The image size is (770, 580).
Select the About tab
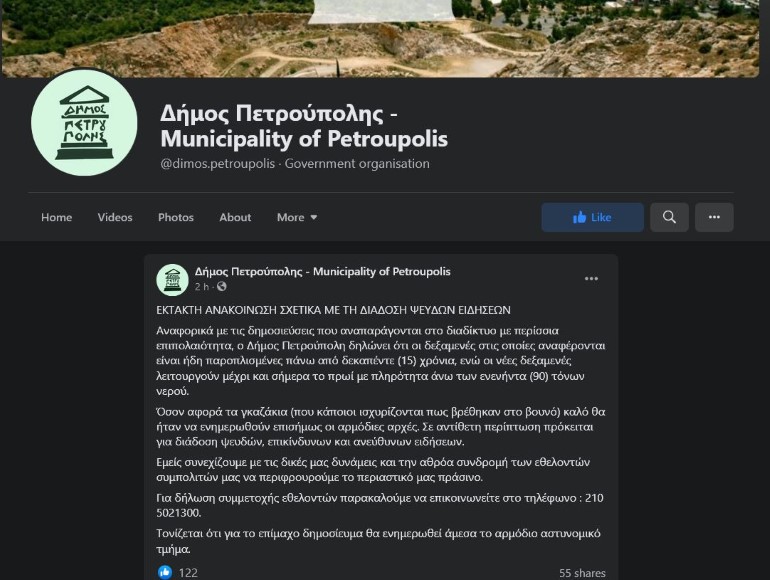point(235,217)
